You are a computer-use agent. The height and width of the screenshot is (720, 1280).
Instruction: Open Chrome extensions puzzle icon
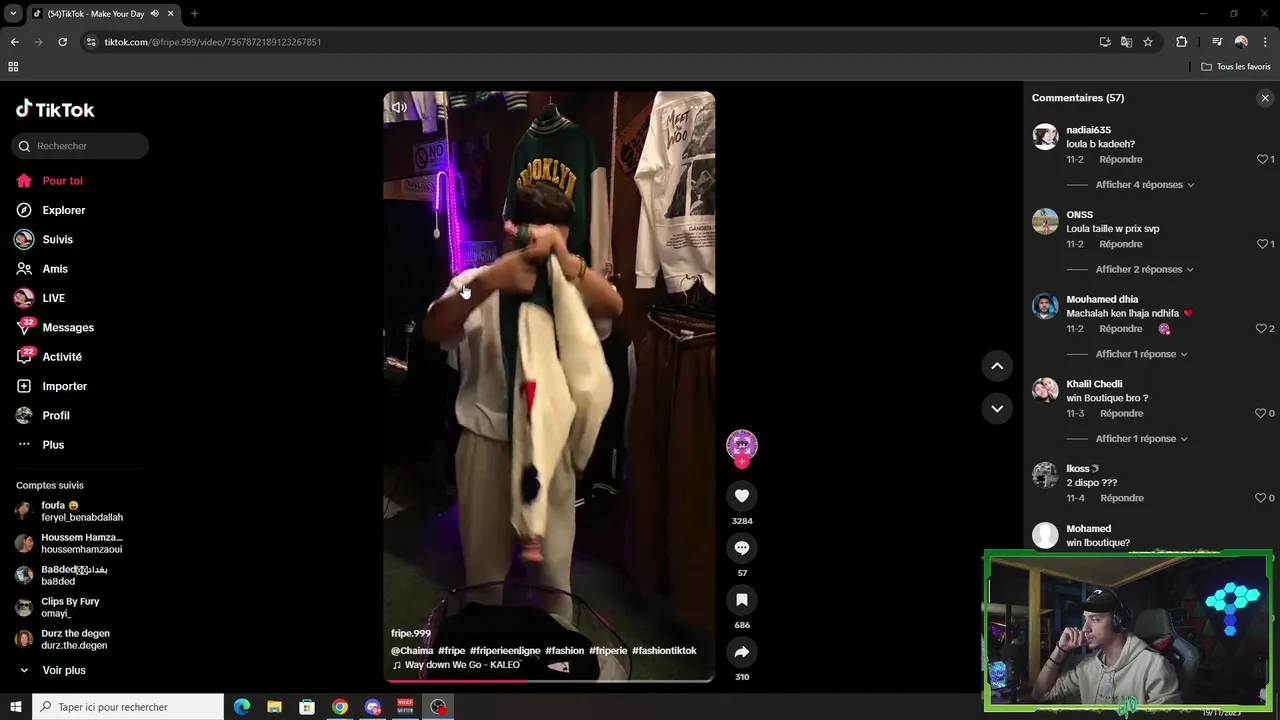[1181, 42]
